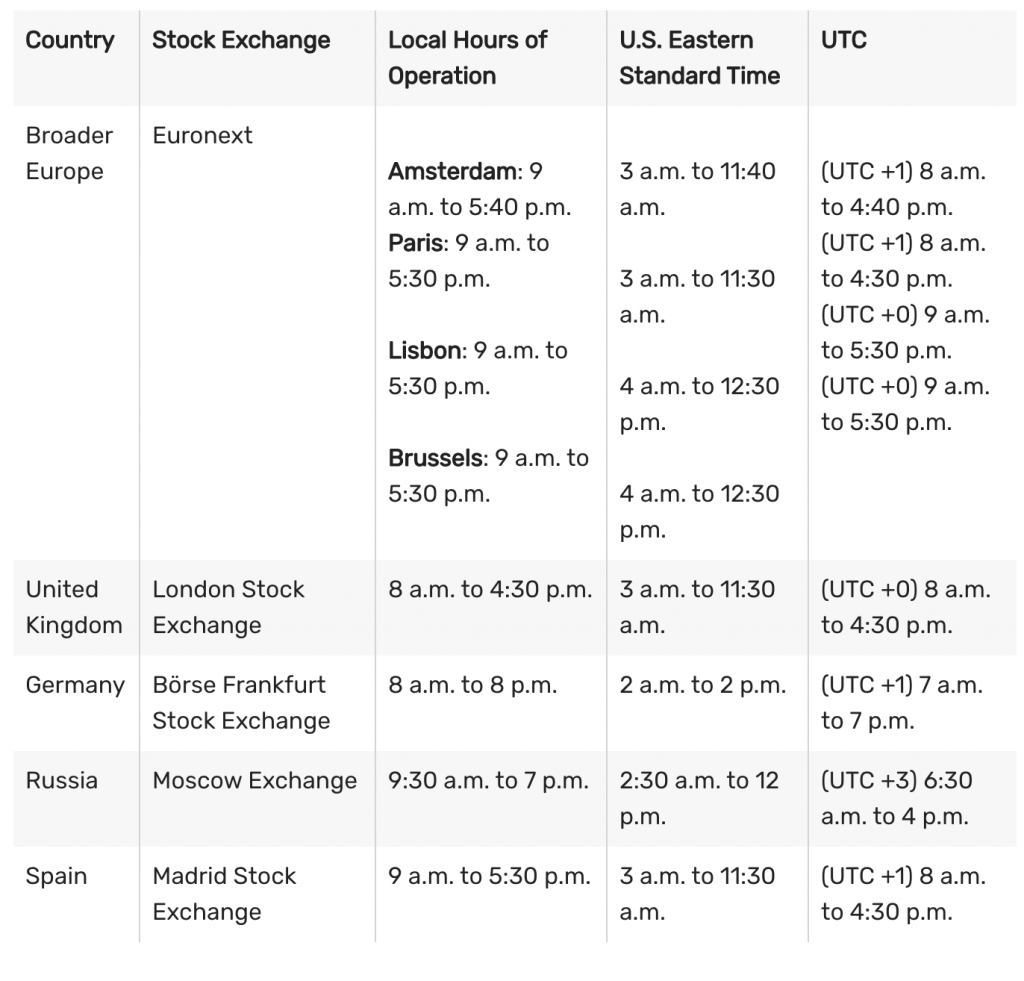Click the bold Brussels label

click(435, 458)
